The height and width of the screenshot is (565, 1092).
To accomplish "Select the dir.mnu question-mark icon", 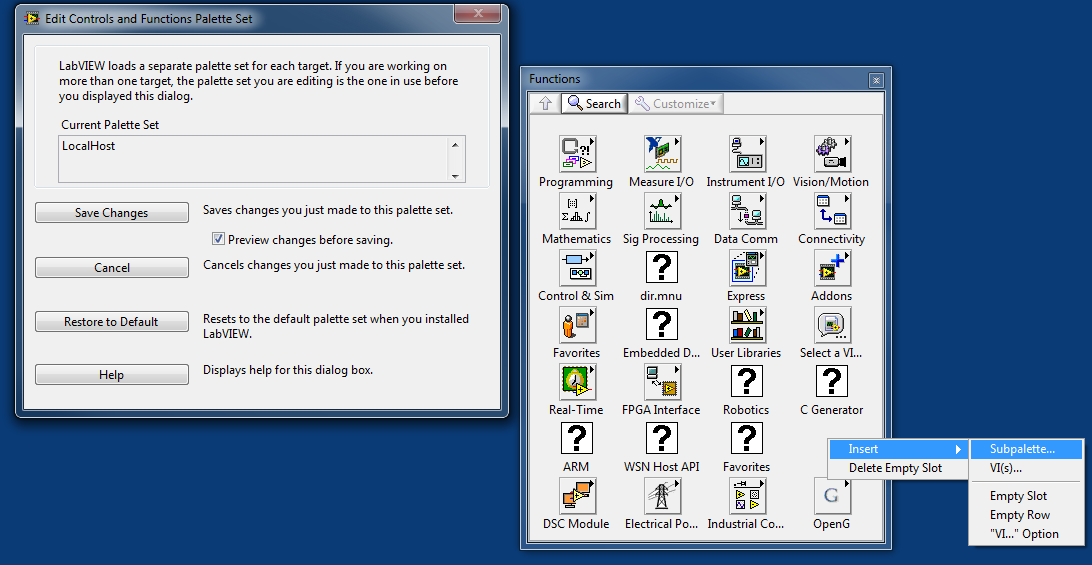I will [x=662, y=268].
